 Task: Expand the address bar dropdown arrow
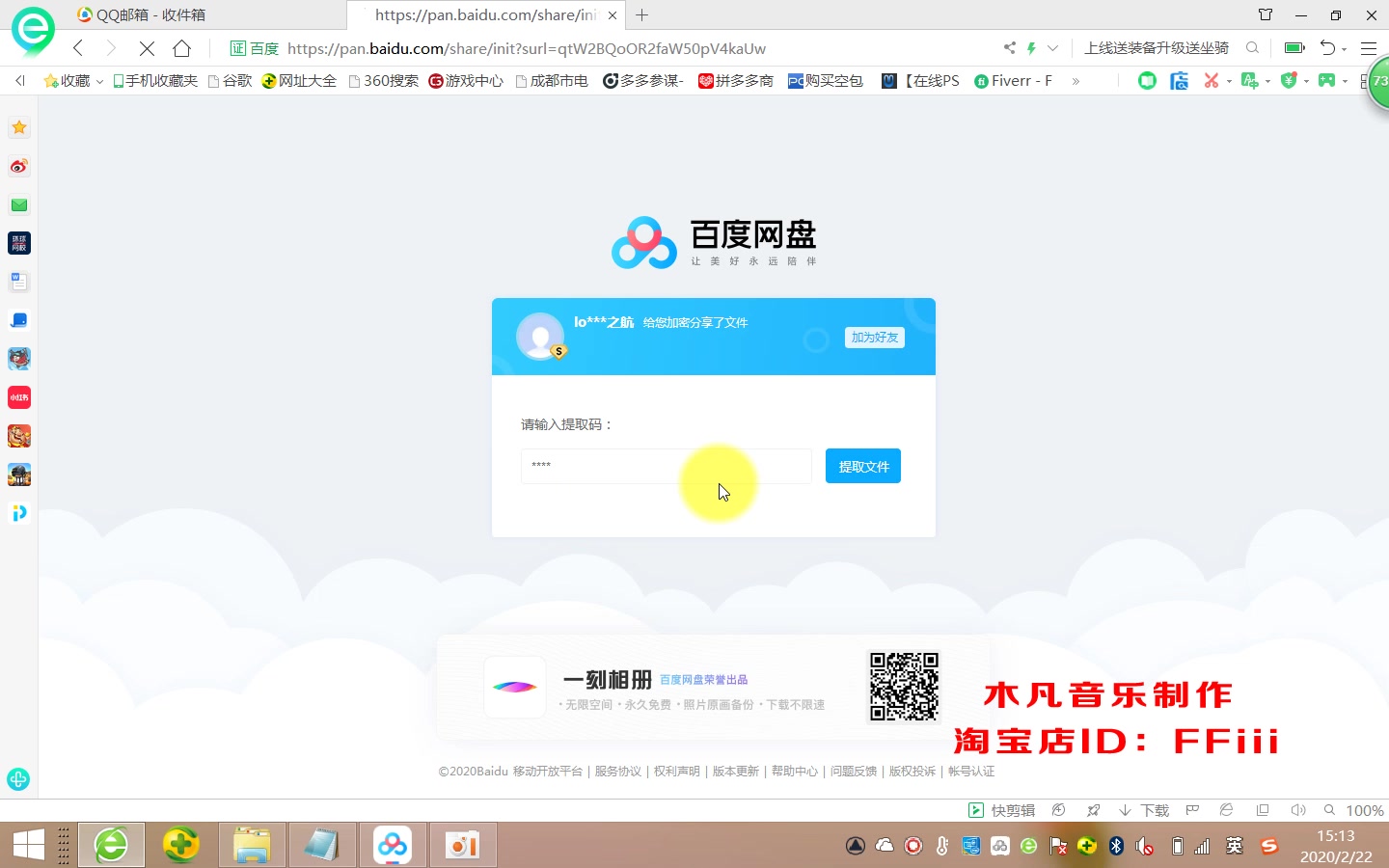[x=1052, y=48]
